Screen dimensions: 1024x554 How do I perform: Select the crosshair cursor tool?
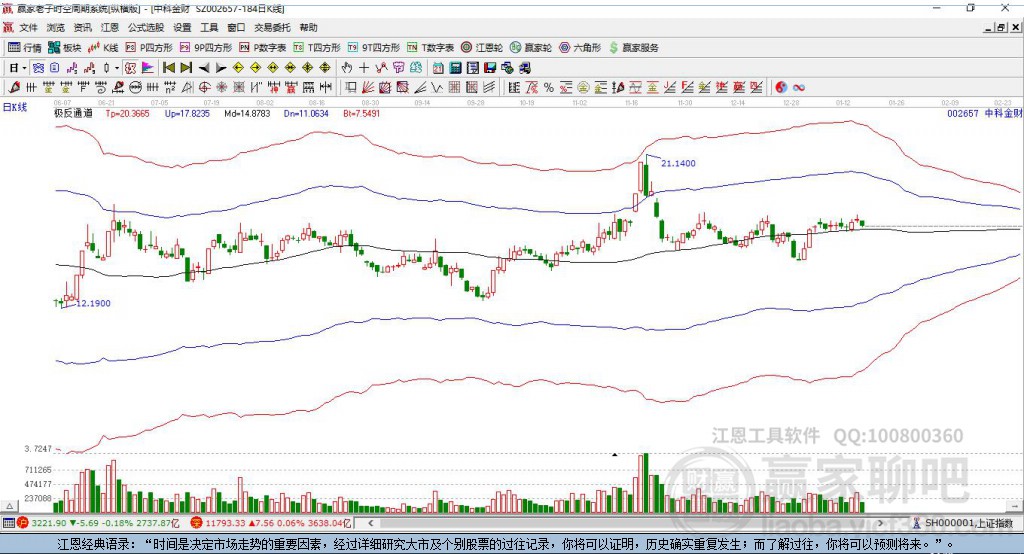364,68
